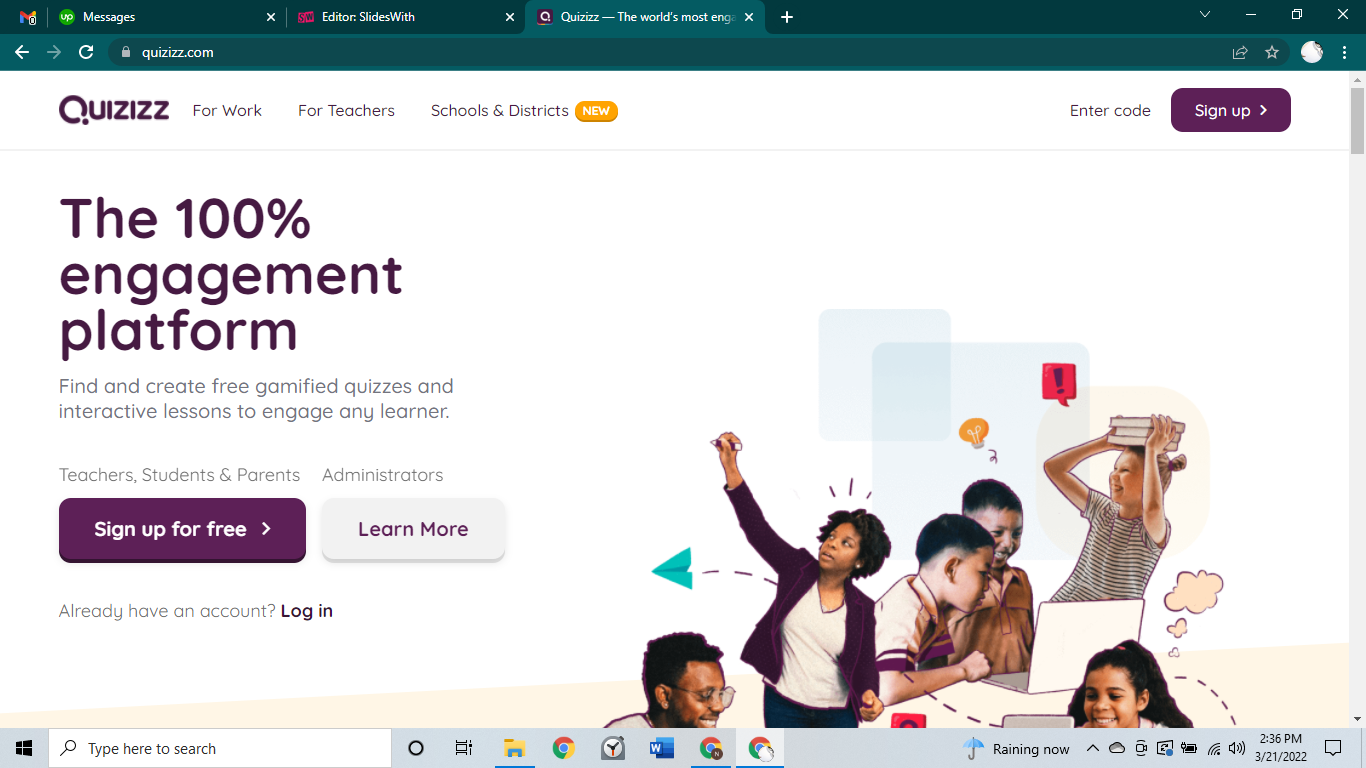This screenshot has height=768, width=1366.
Task: Open the Chrome taskbar icon with N badge
Action: (x=711, y=748)
